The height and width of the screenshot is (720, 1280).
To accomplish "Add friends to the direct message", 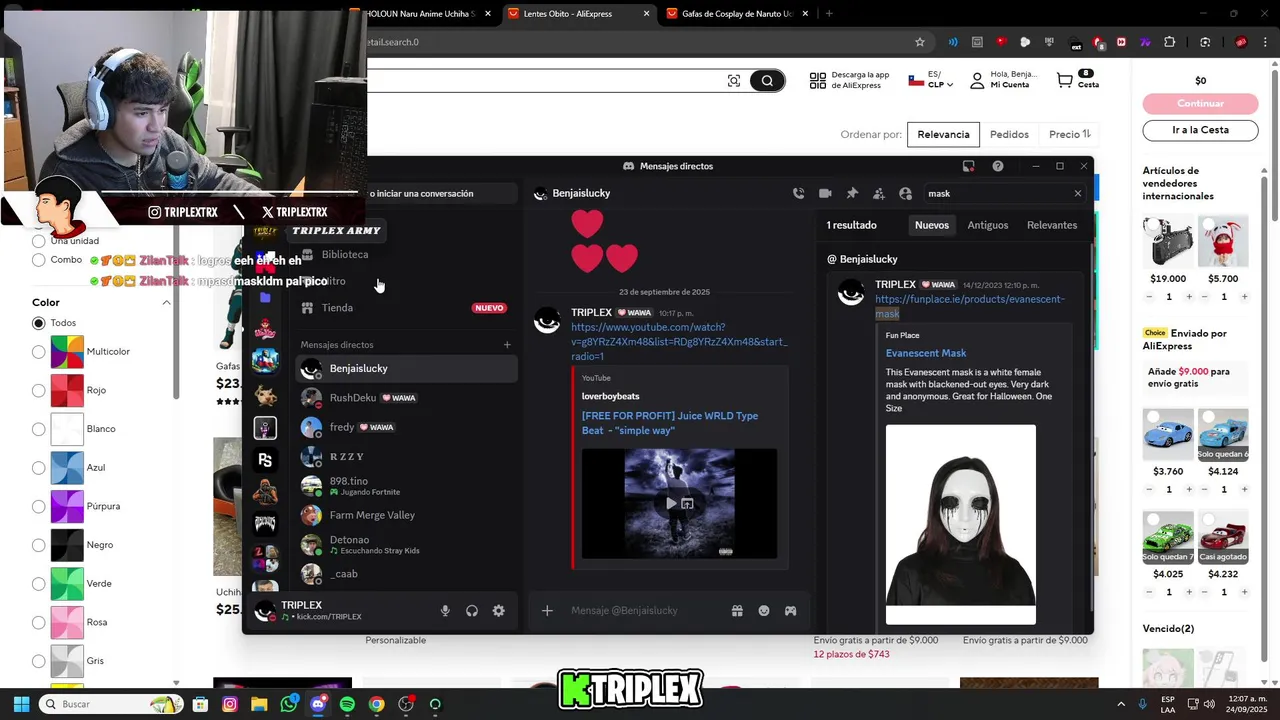I will [x=878, y=193].
